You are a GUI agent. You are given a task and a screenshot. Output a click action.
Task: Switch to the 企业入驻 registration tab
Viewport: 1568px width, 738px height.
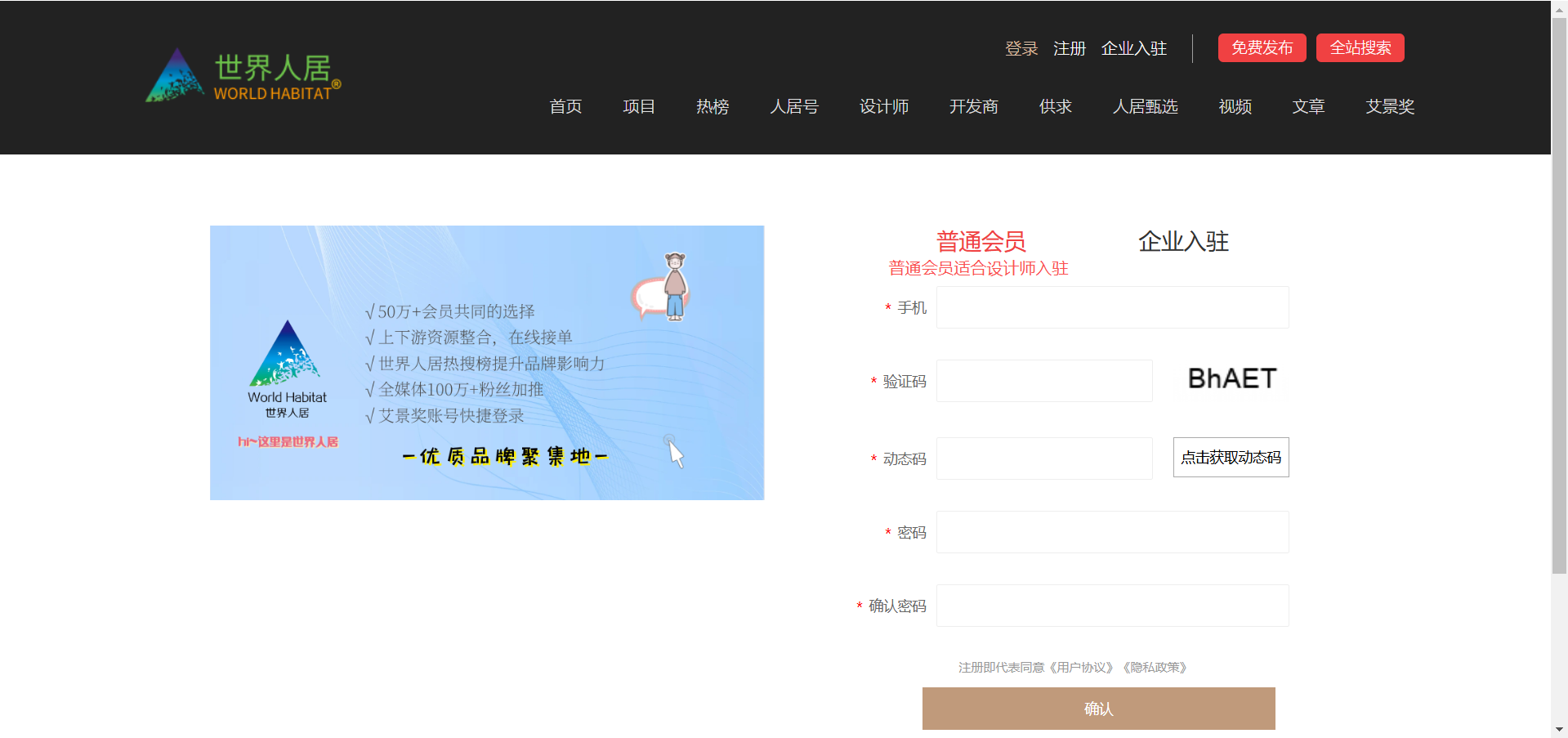click(x=1183, y=242)
